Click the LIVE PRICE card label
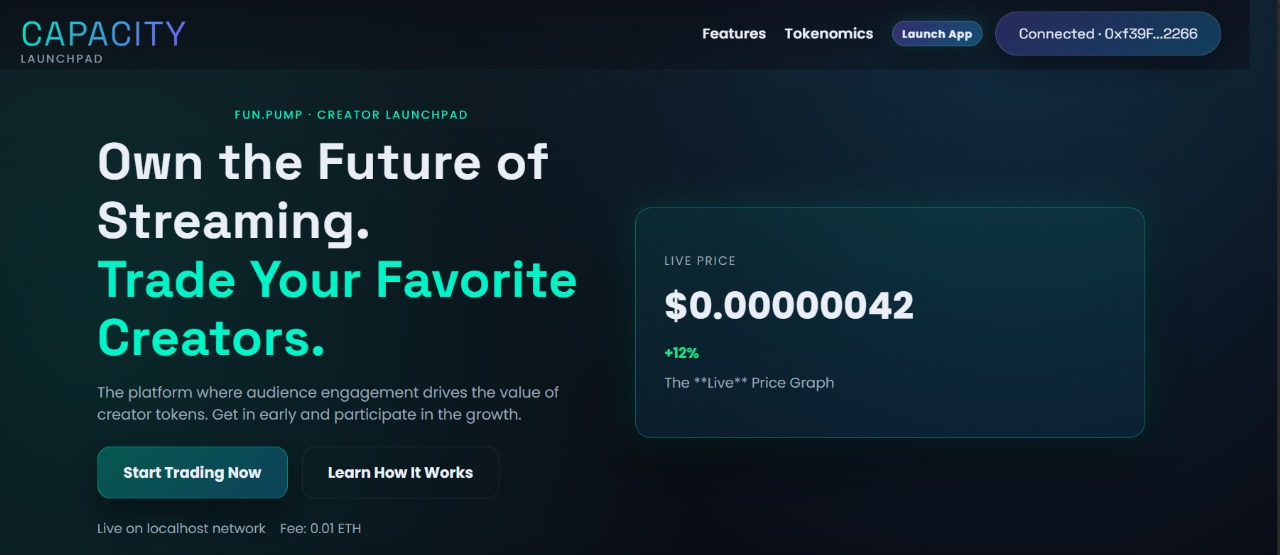The width and height of the screenshot is (1280, 555). point(700,261)
